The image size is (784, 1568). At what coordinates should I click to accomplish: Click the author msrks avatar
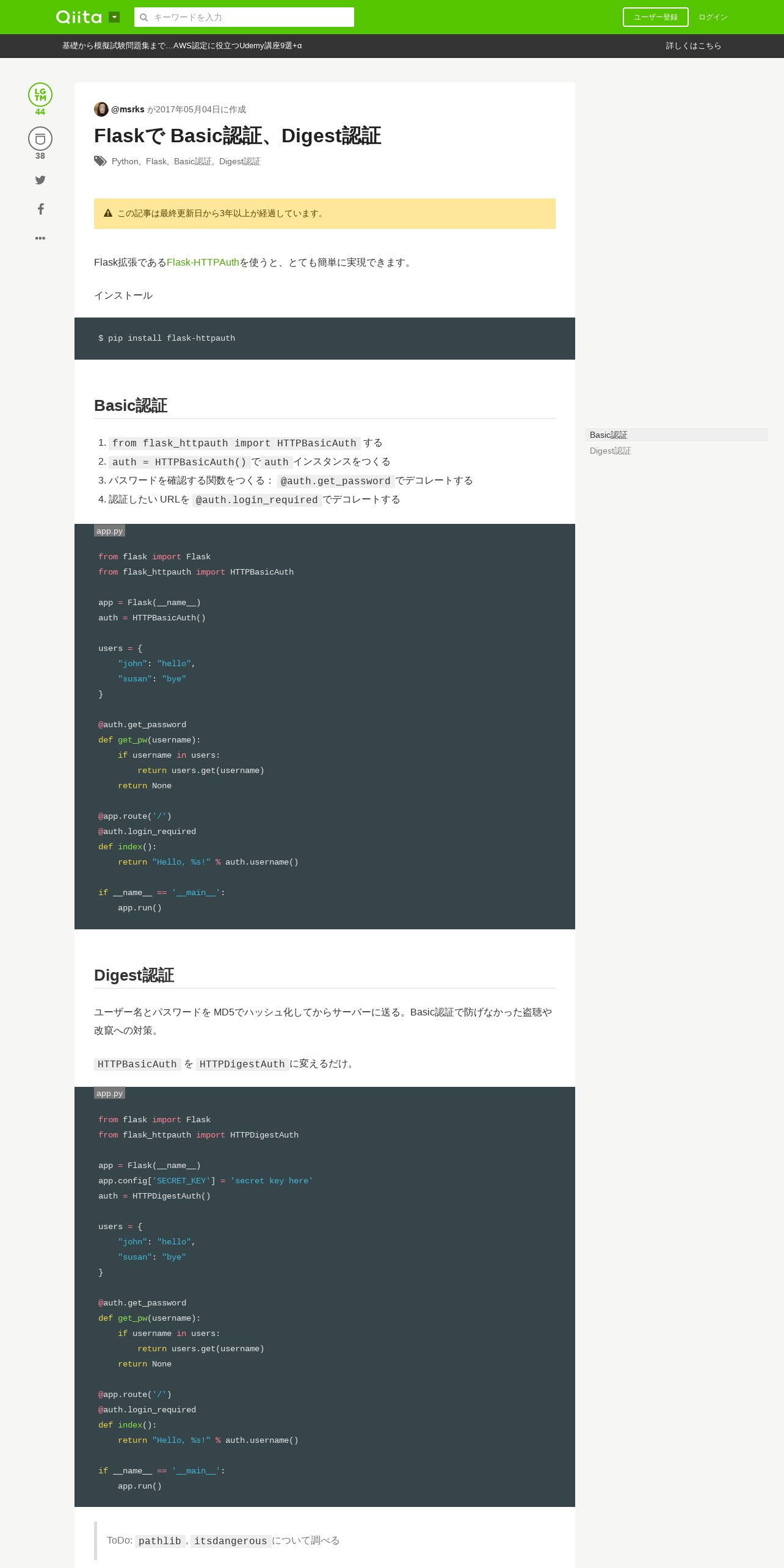[x=101, y=109]
